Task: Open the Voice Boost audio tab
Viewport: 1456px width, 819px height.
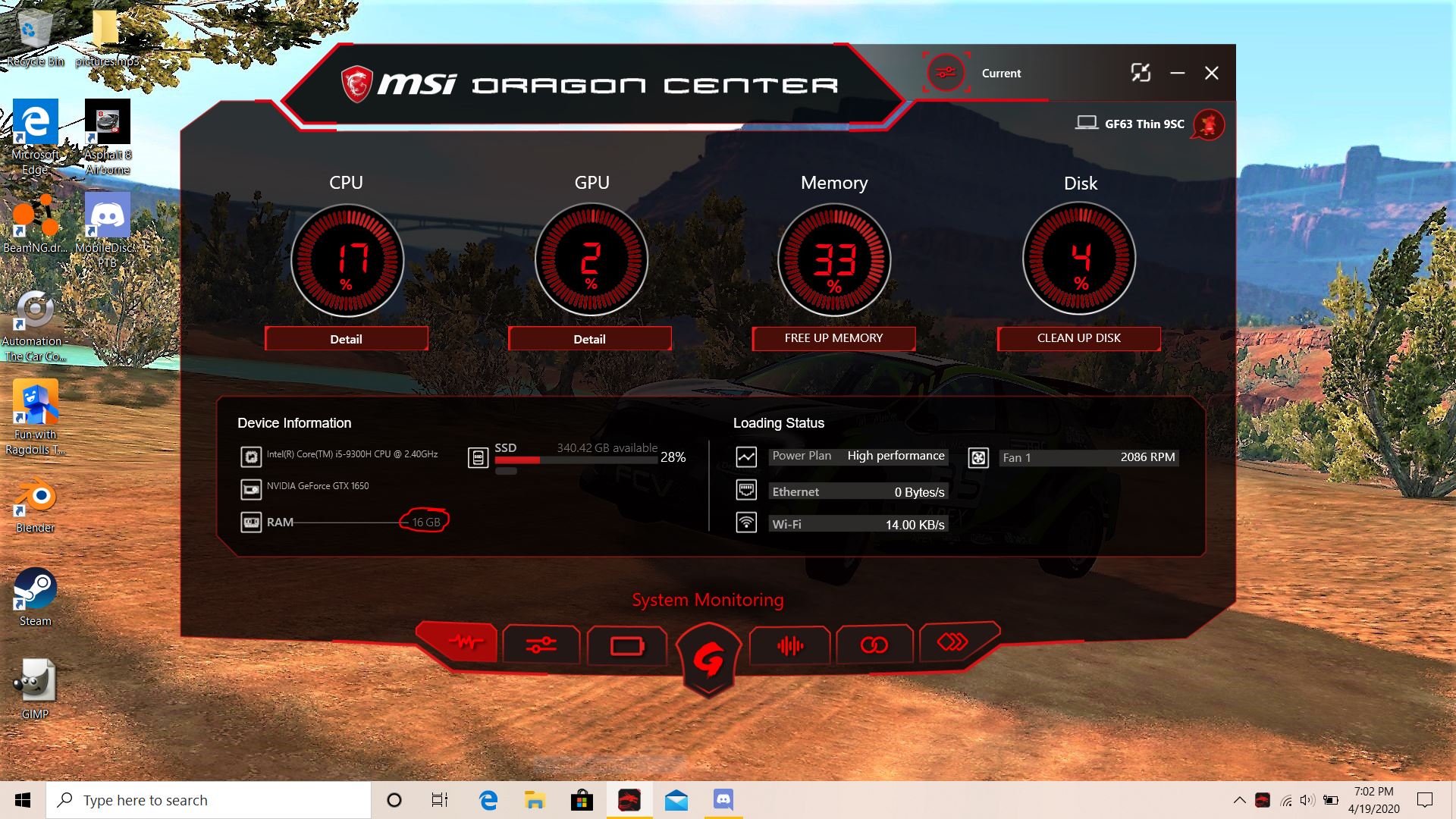Action: tap(789, 646)
